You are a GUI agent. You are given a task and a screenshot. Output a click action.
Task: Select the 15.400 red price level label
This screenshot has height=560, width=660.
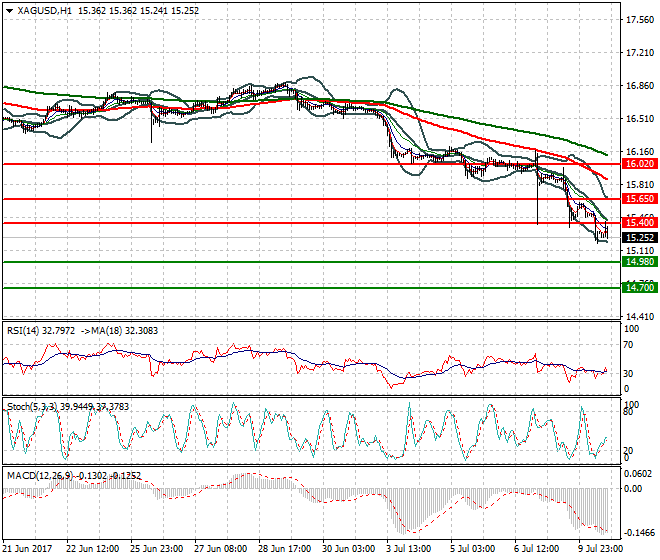coord(640,223)
